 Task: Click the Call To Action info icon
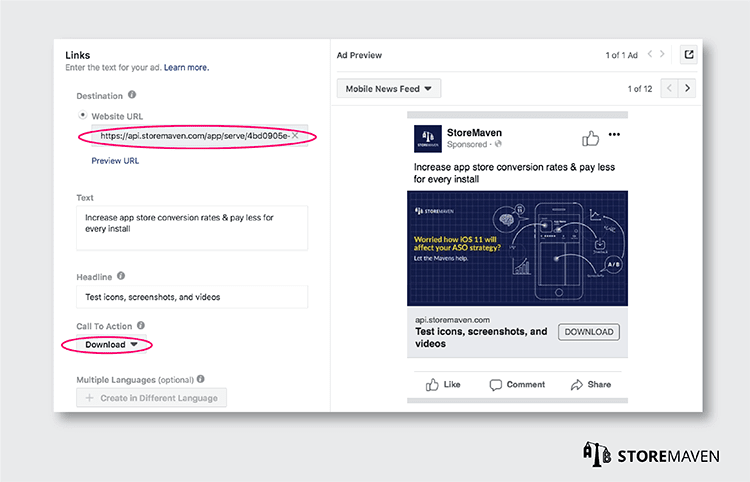[141, 325]
